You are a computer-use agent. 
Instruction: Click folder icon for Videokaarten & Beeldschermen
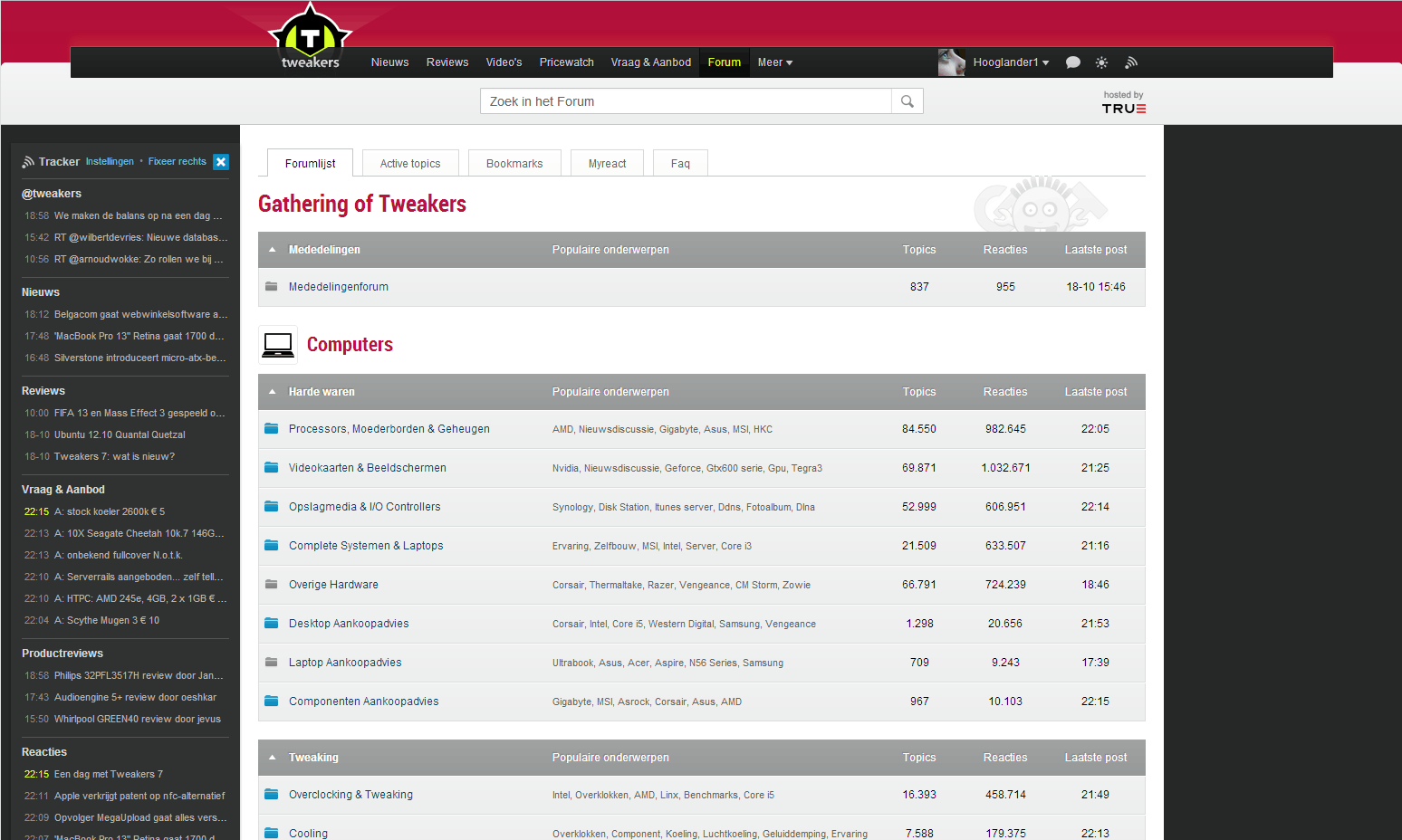coord(271,467)
